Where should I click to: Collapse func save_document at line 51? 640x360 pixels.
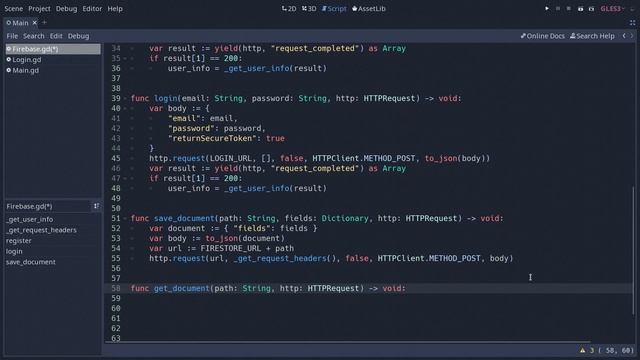point(125,218)
